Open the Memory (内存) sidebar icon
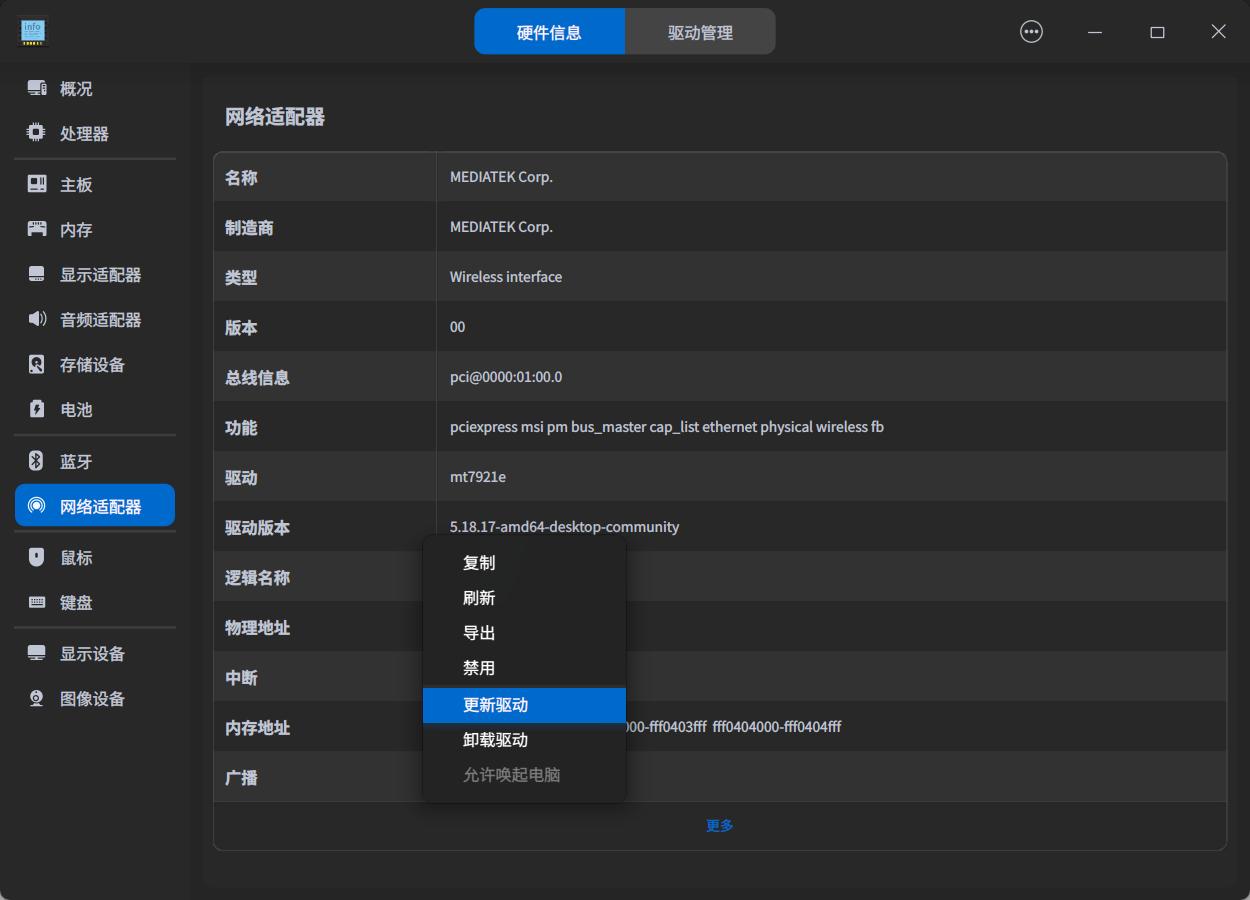Viewport: 1250px width, 900px height. click(37, 229)
